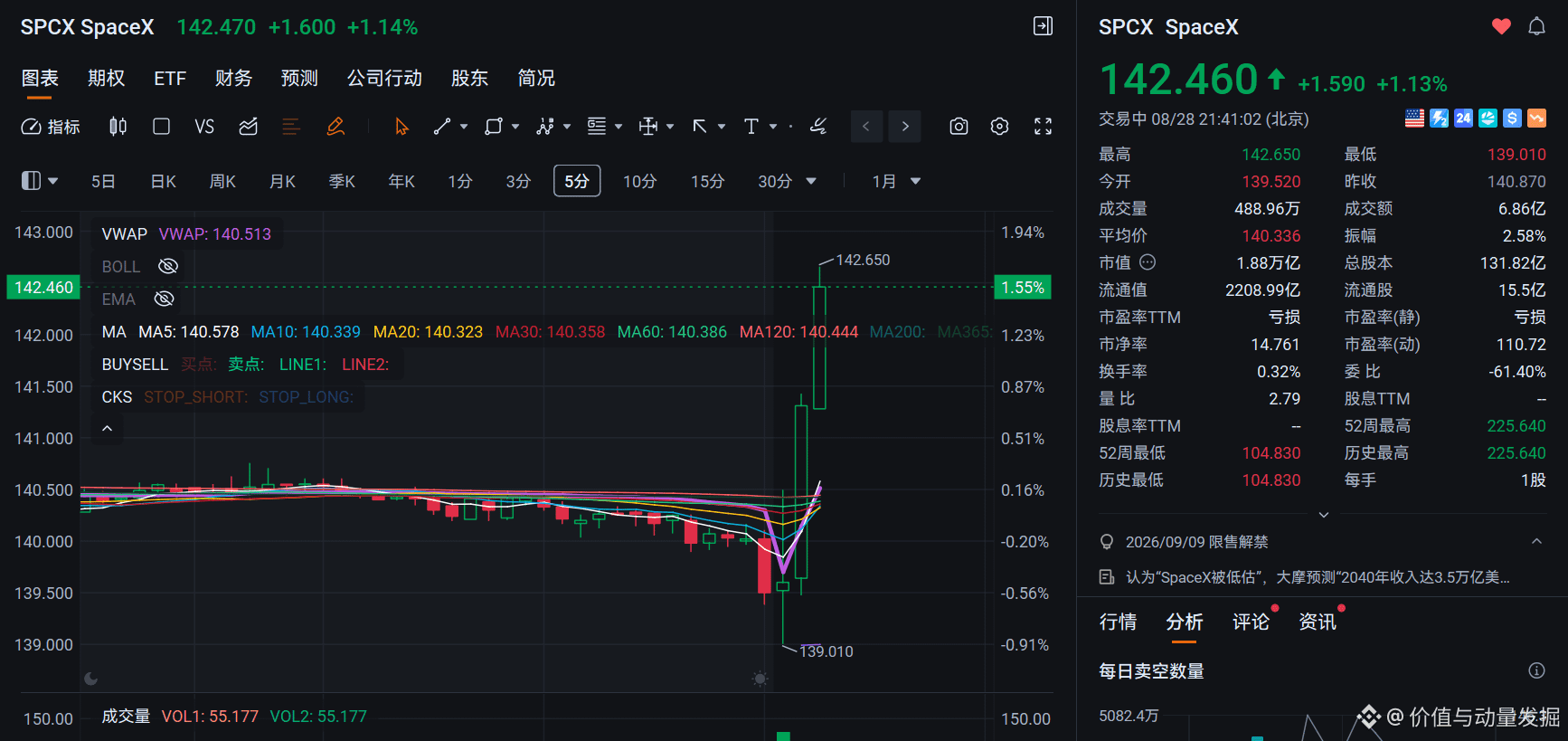Viewport: 1568px width, 741px height.
Task: Select the measure range tool
Action: 648,127
